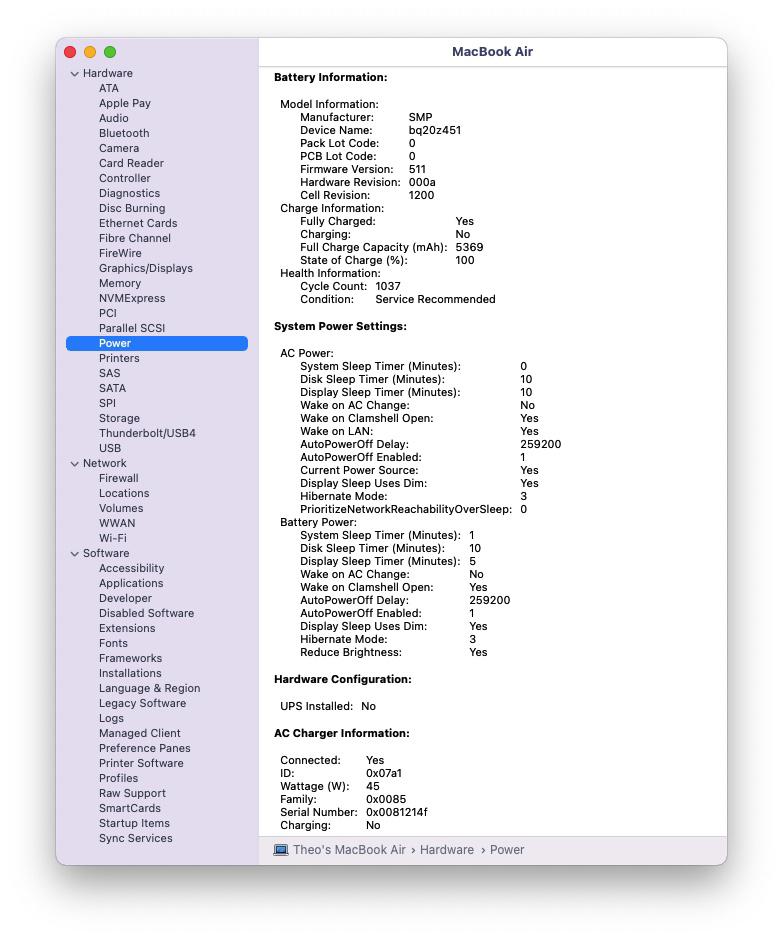783x939 pixels.
Task: Select SmartCards in the sidebar
Action: [x=129, y=808]
